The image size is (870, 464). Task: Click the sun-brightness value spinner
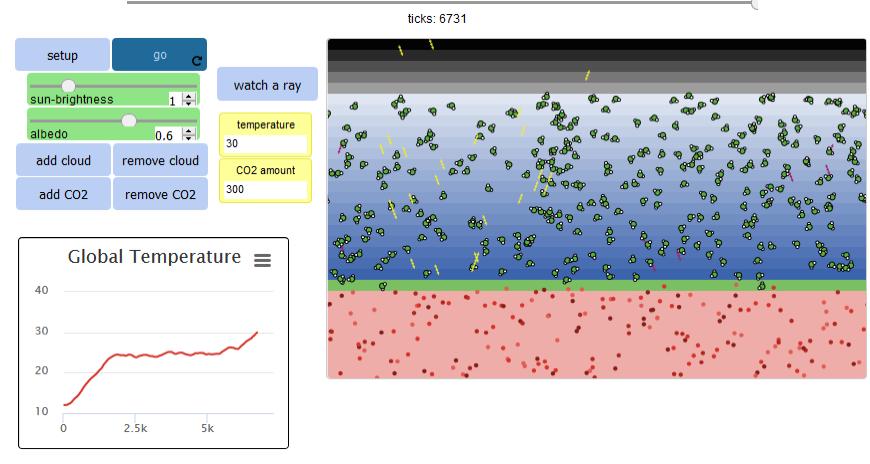[189, 100]
